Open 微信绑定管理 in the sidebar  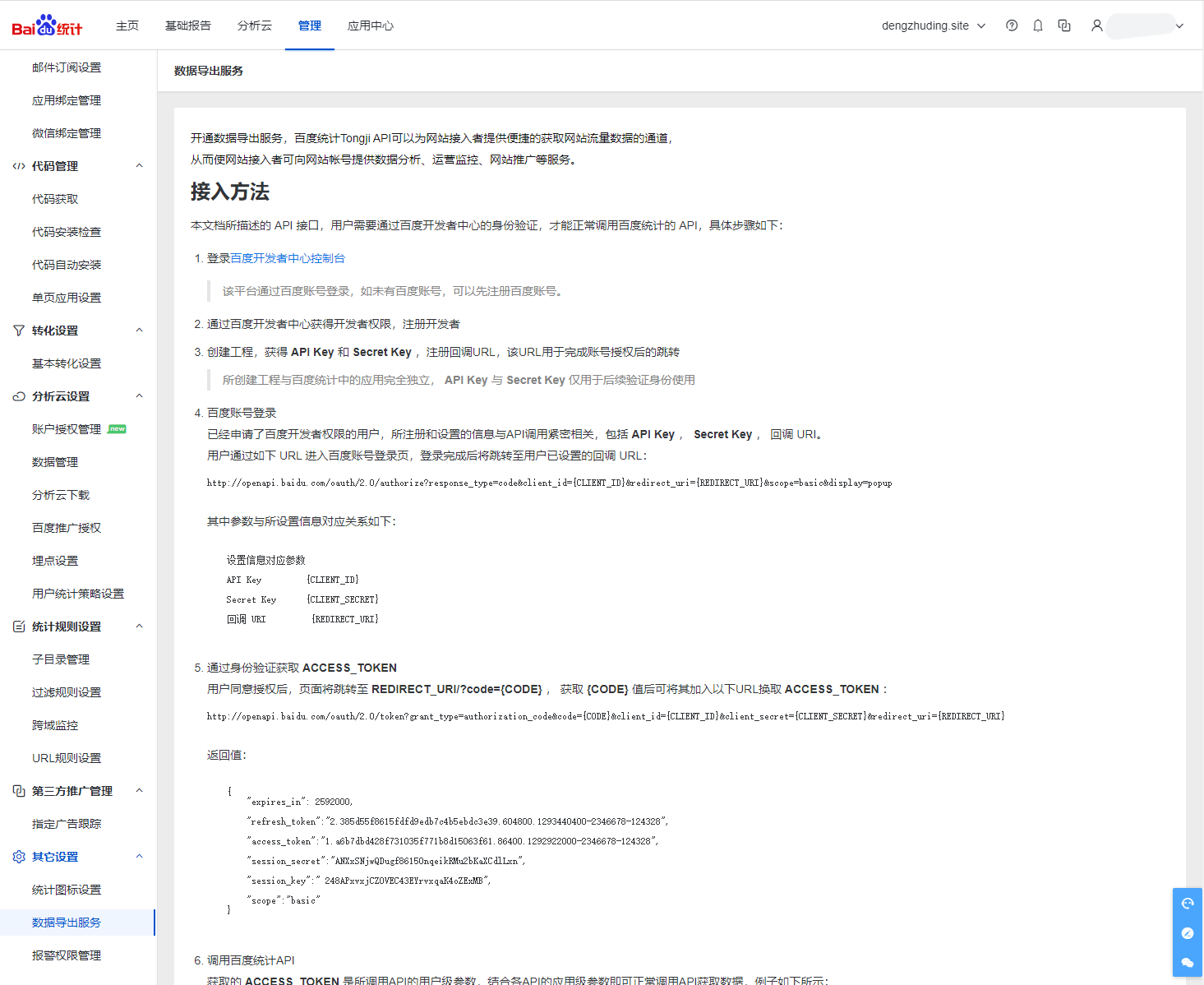coord(67,133)
